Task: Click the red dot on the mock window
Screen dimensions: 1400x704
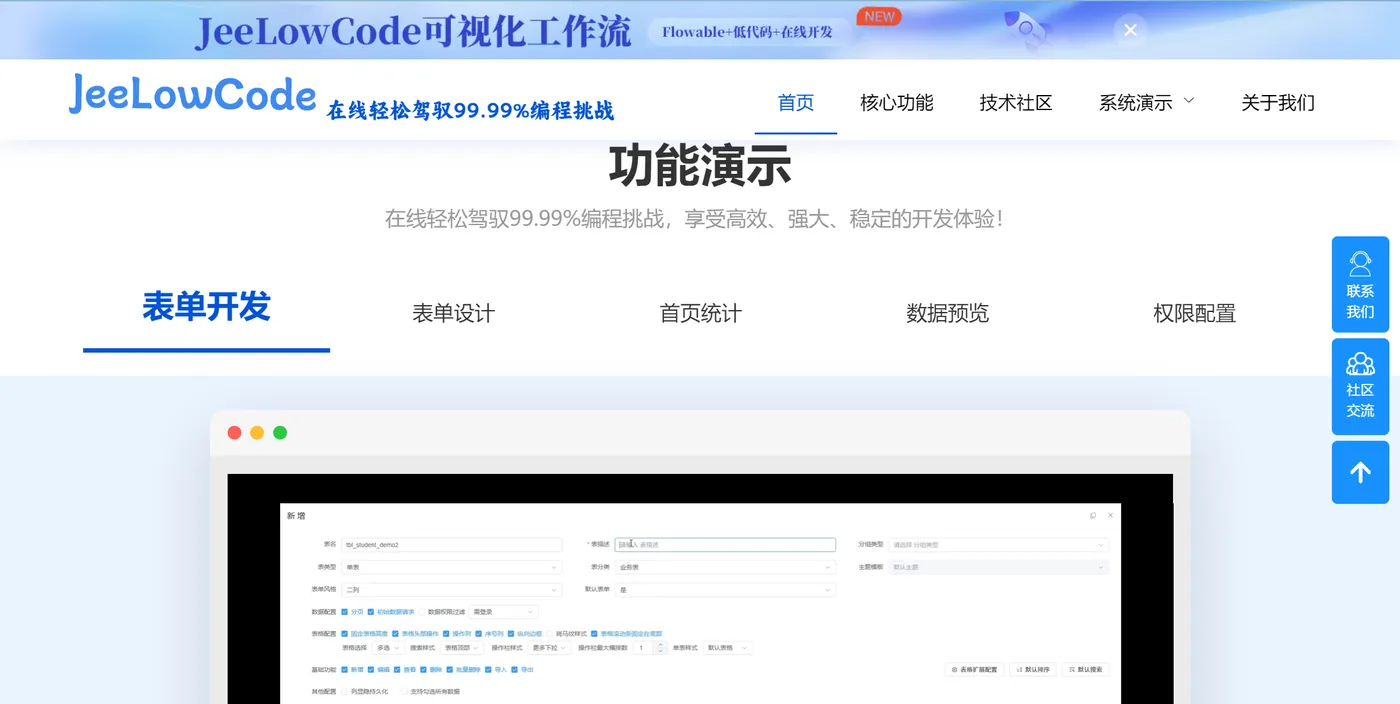Action: (234, 433)
